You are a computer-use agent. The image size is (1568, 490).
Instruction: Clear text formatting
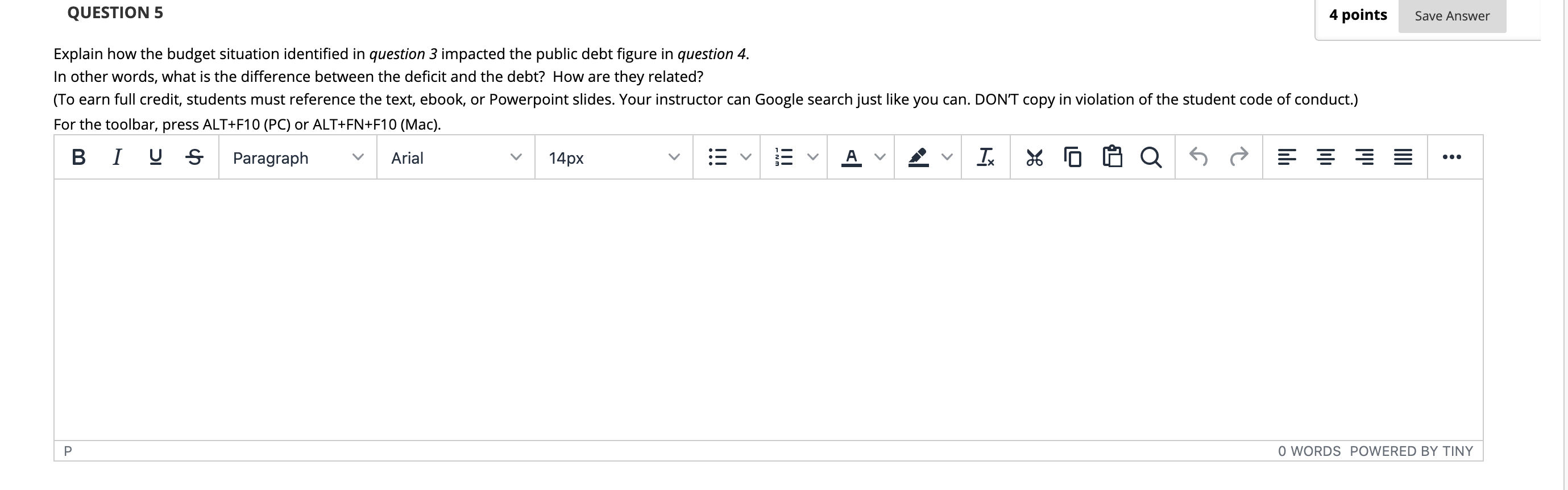pos(985,157)
